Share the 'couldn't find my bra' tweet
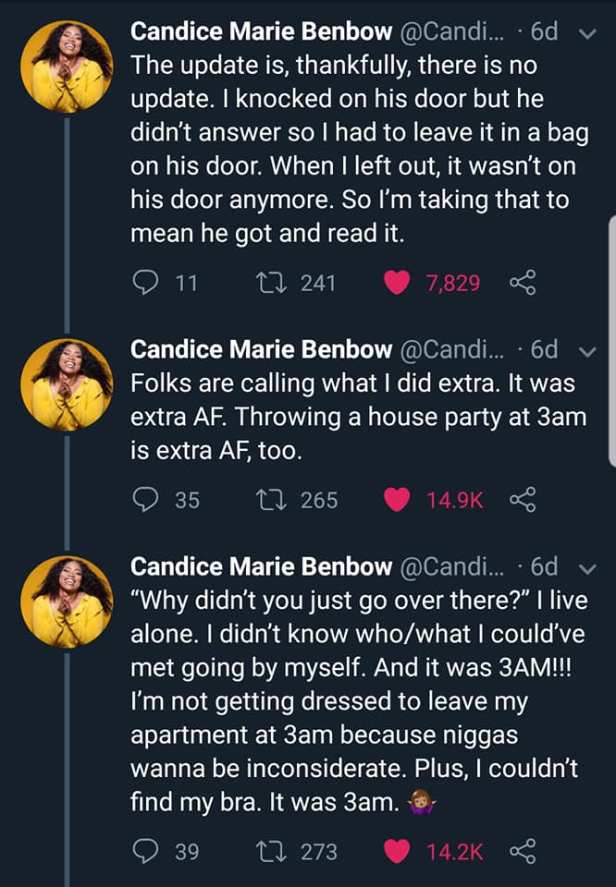Viewport: 616px width, 887px height. coord(525,852)
